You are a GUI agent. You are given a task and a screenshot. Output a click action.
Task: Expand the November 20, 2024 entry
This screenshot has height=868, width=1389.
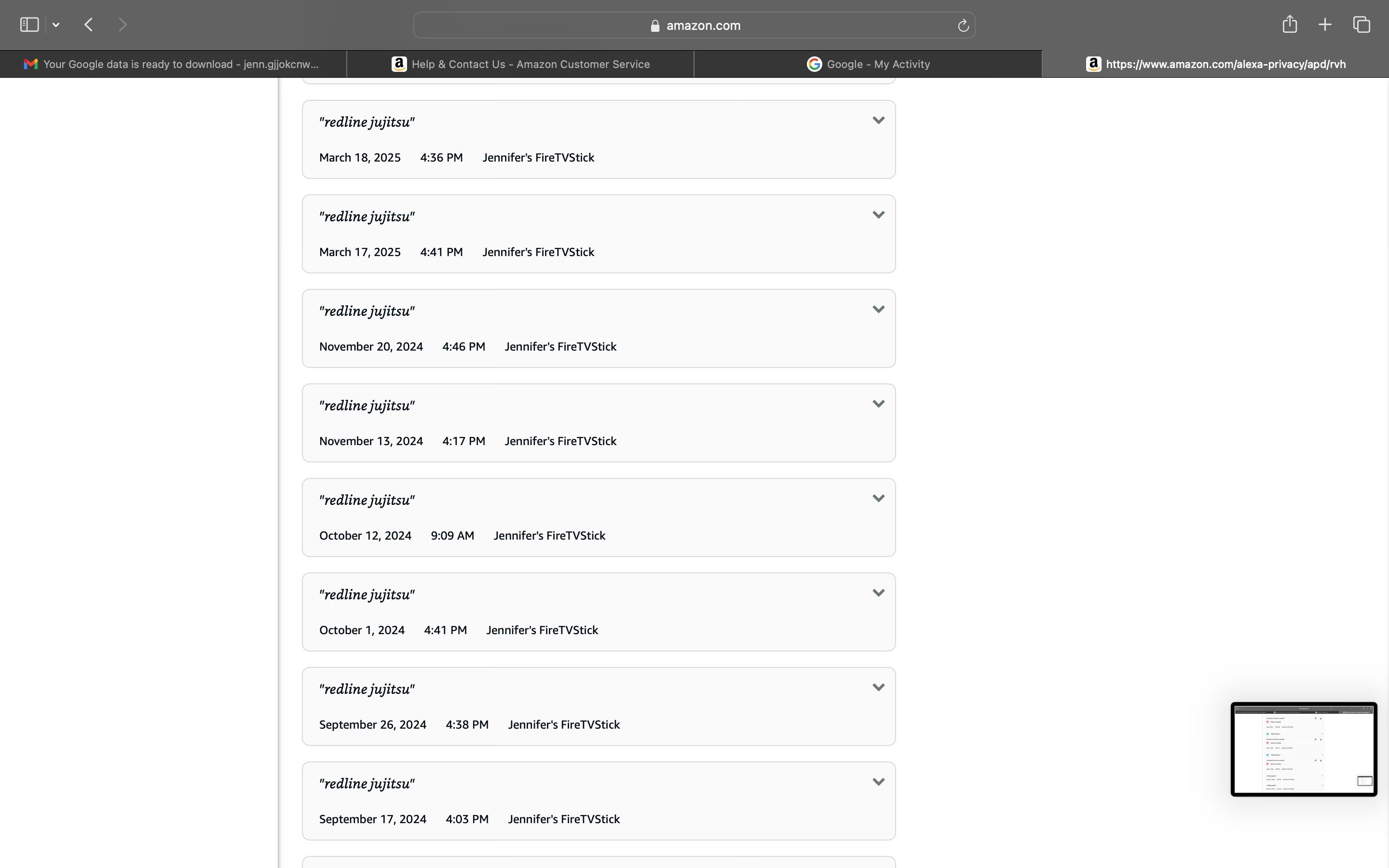coord(878,310)
